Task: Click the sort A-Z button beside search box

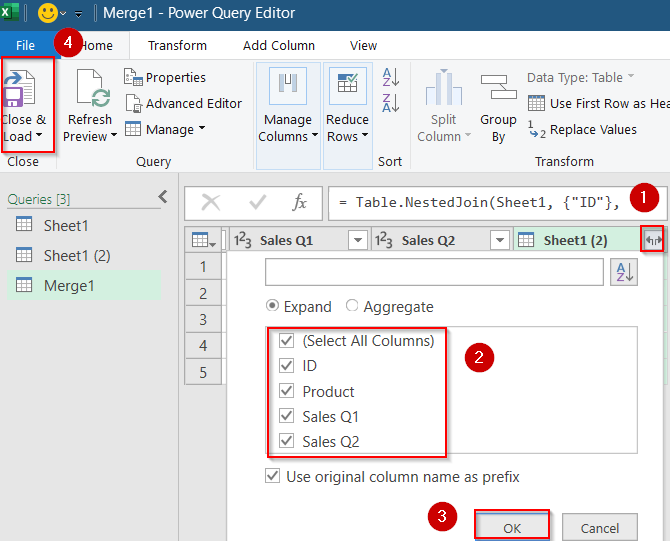Action: pos(624,272)
